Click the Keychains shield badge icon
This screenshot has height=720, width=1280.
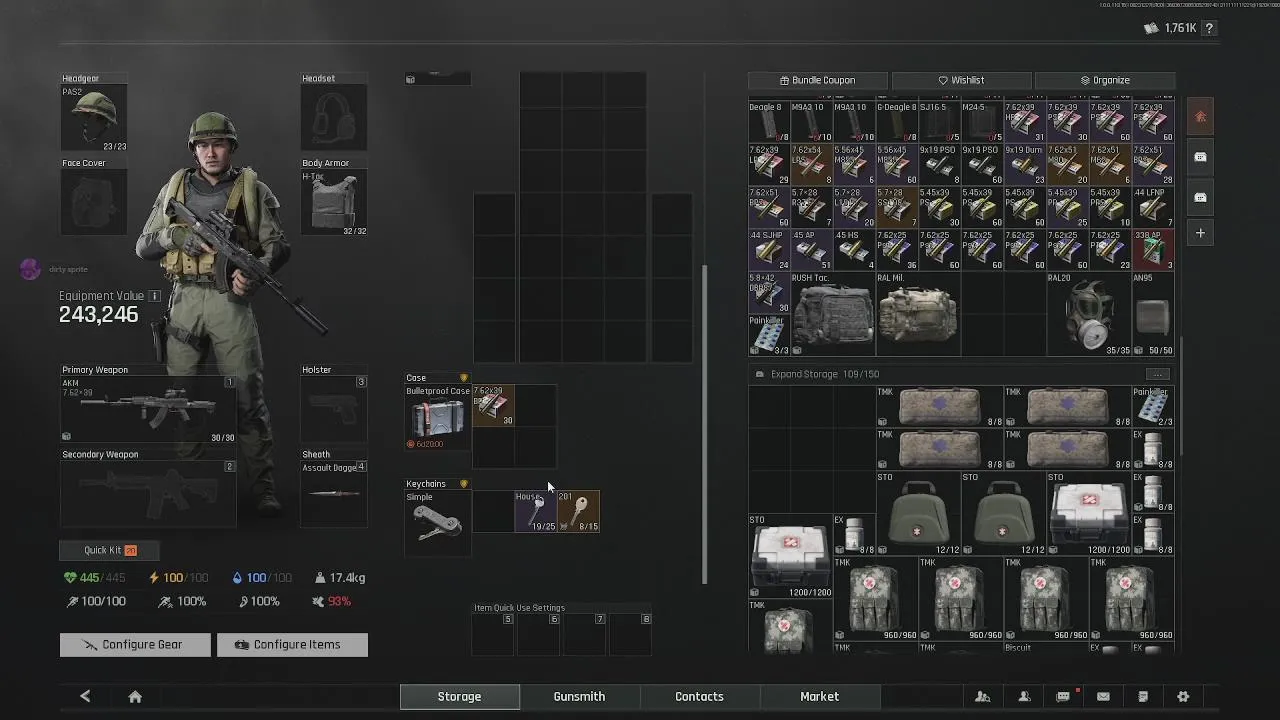point(463,484)
